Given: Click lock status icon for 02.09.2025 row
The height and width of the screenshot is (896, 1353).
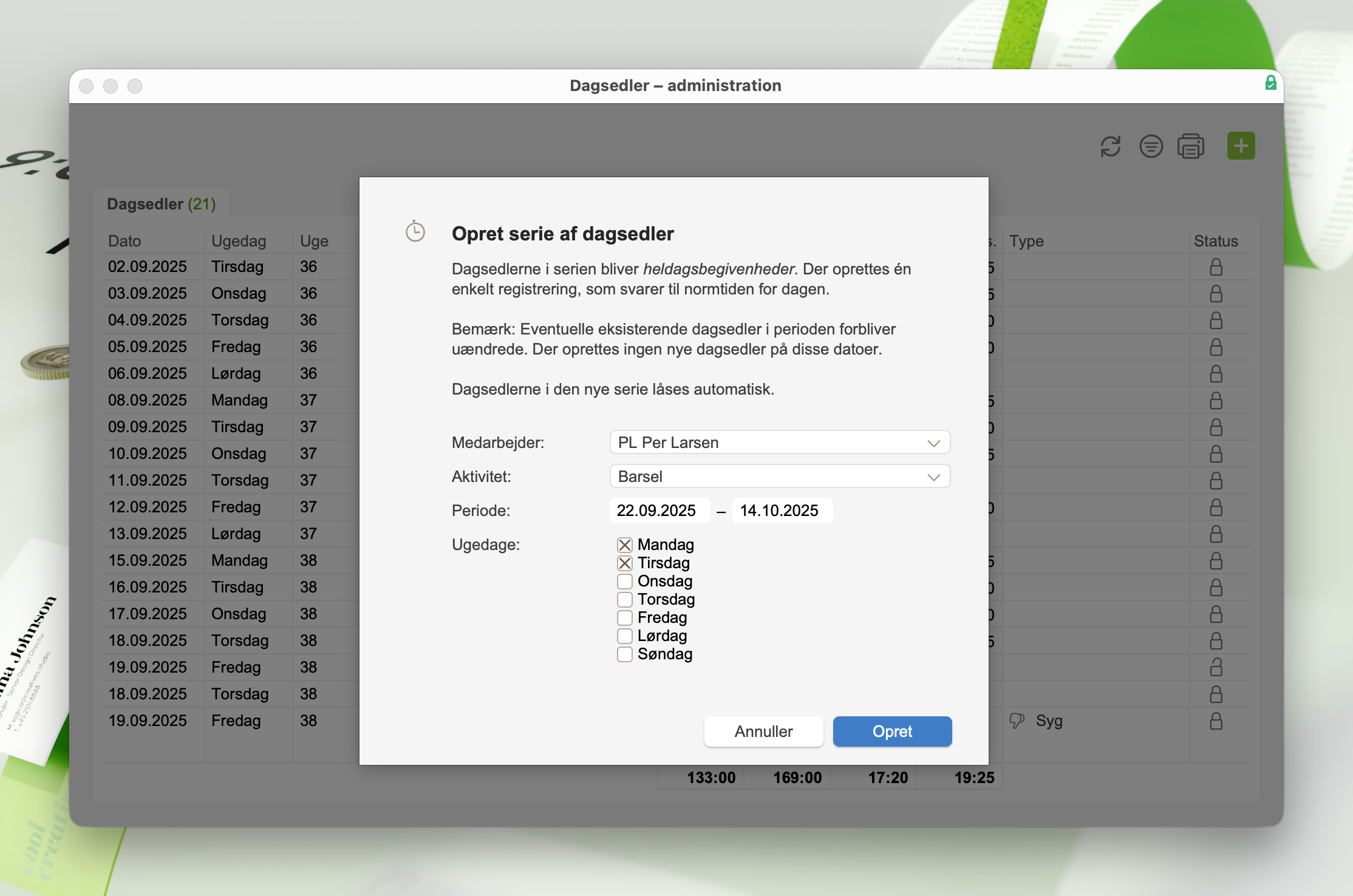Looking at the screenshot, I should tap(1216, 267).
